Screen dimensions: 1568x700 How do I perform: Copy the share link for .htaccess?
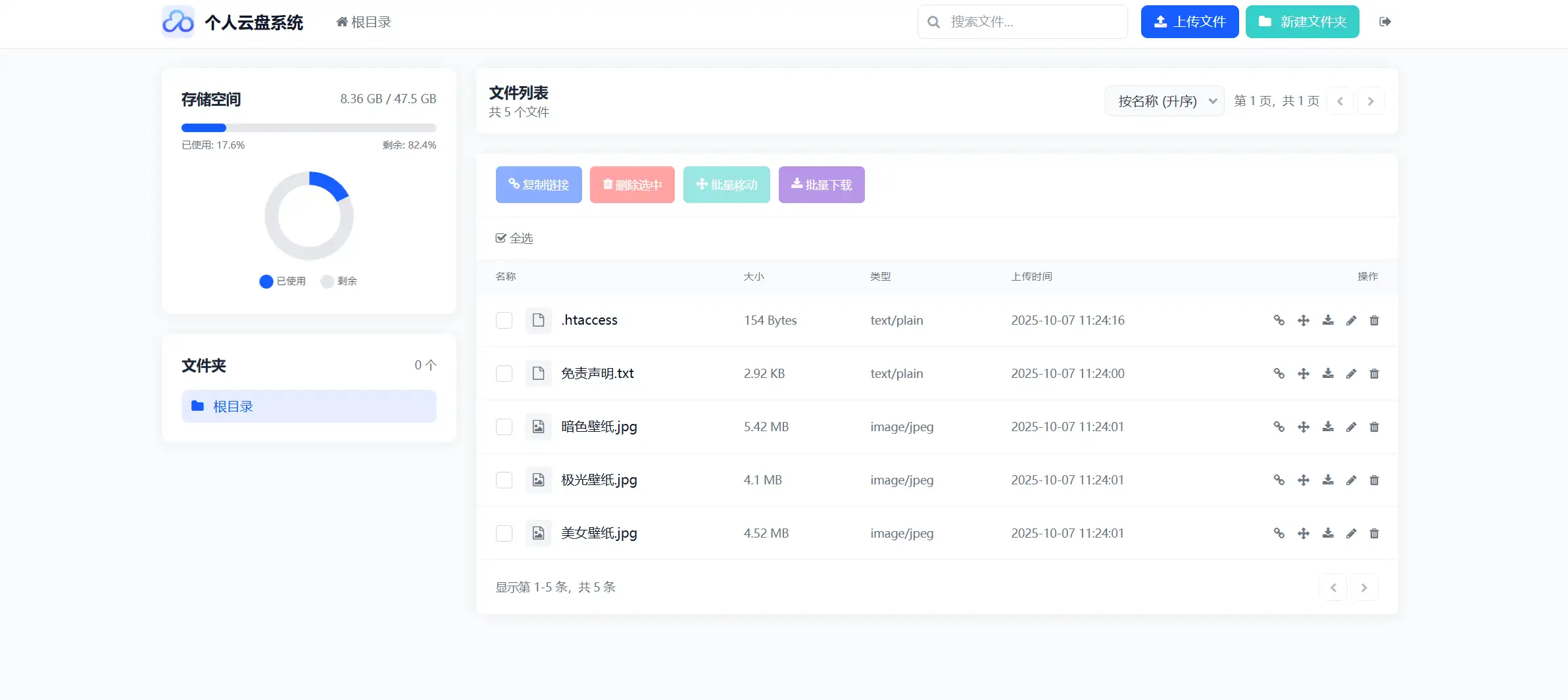coord(1279,320)
